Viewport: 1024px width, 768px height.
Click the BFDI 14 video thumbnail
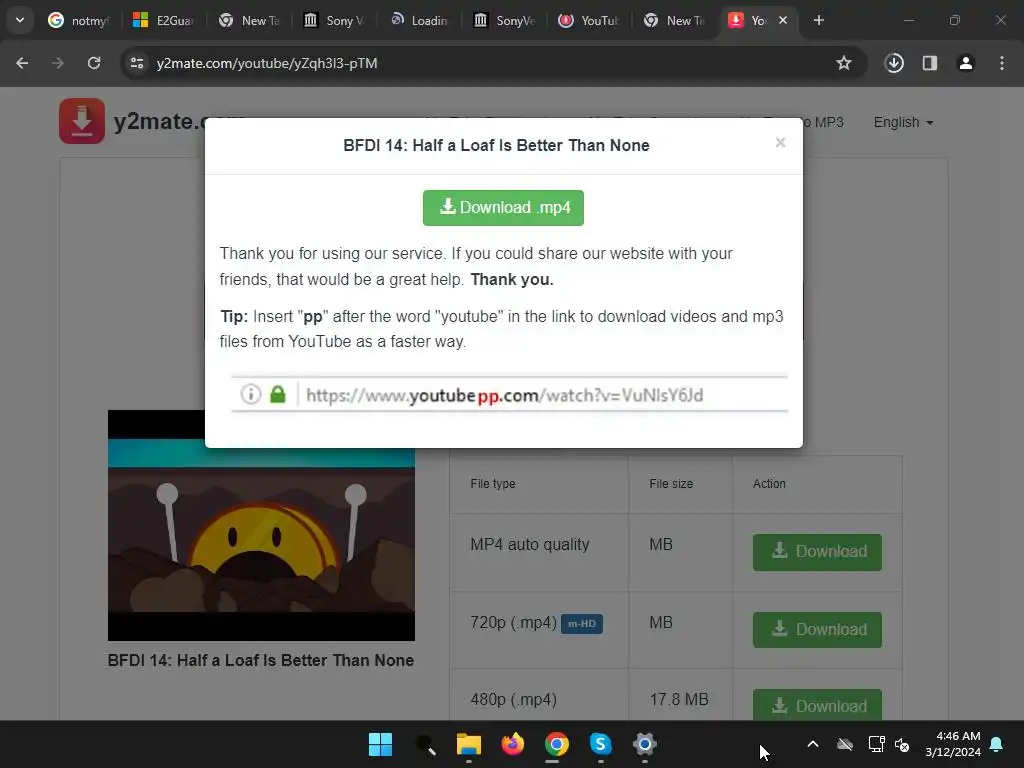[261, 525]
